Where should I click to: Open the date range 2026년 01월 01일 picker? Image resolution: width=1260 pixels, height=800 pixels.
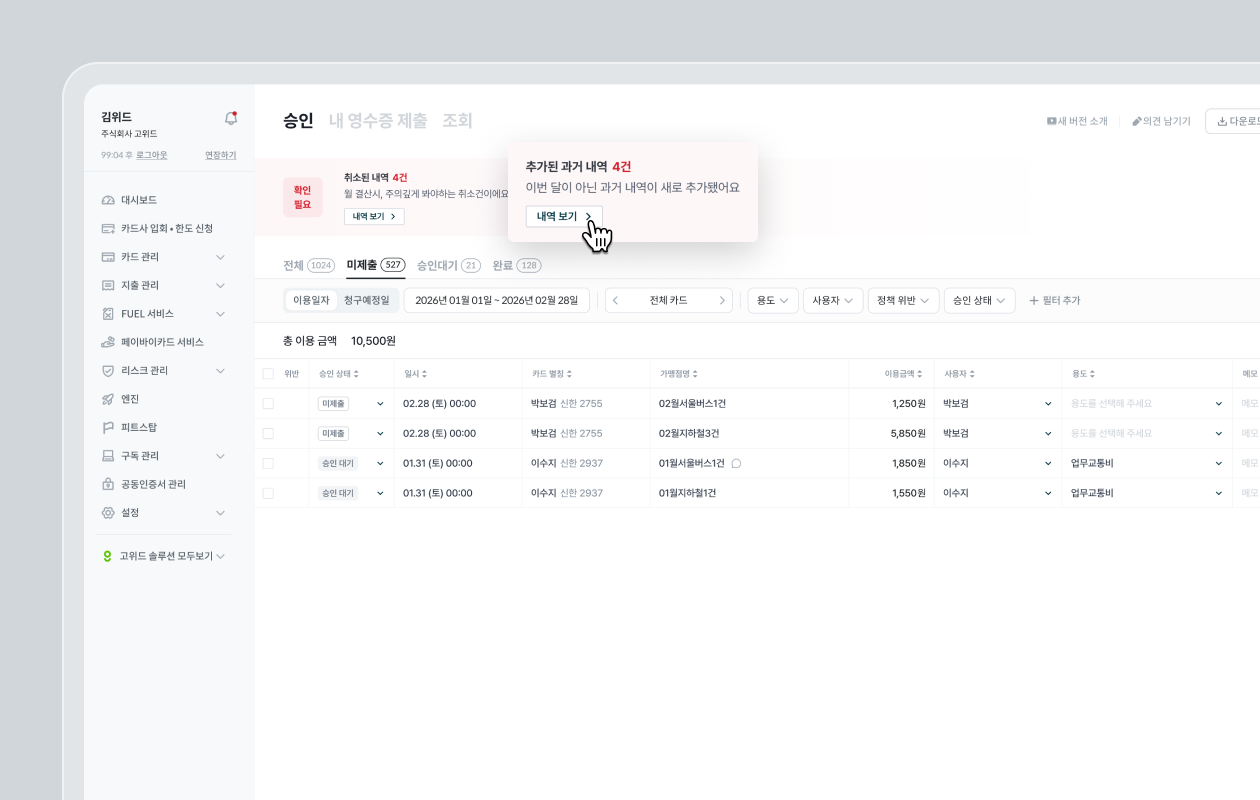[x=497, y=300]
